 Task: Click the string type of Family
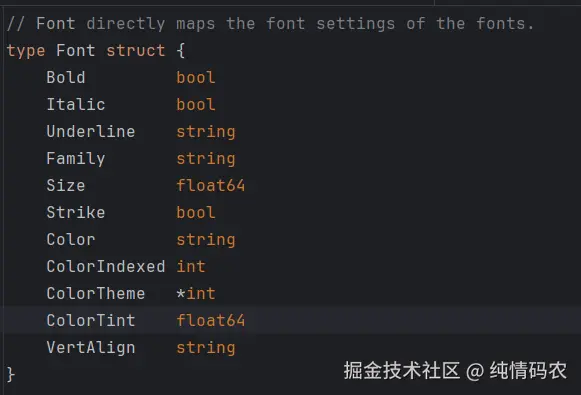[206, 159]
